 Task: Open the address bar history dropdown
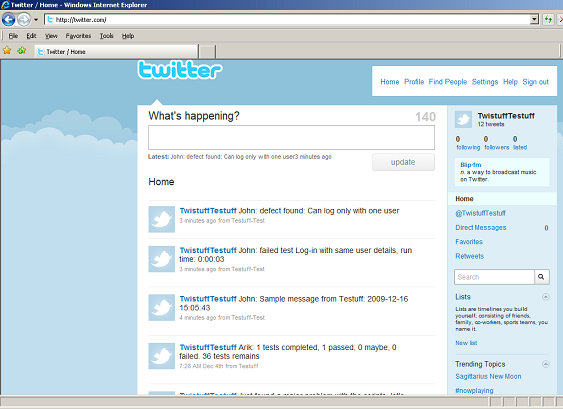click(x=534, y=19)
